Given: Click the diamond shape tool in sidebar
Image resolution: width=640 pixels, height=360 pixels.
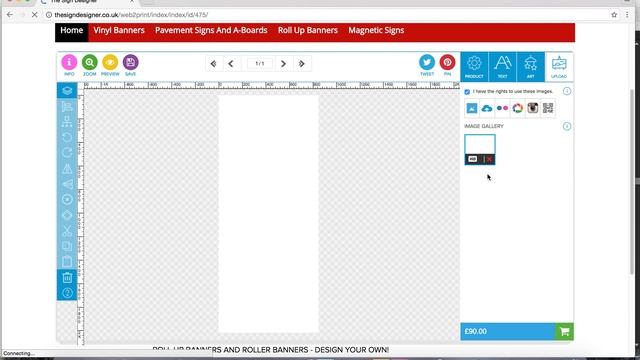Looking at the screenshot, I should pyautogui.click(x=67, y=215).
